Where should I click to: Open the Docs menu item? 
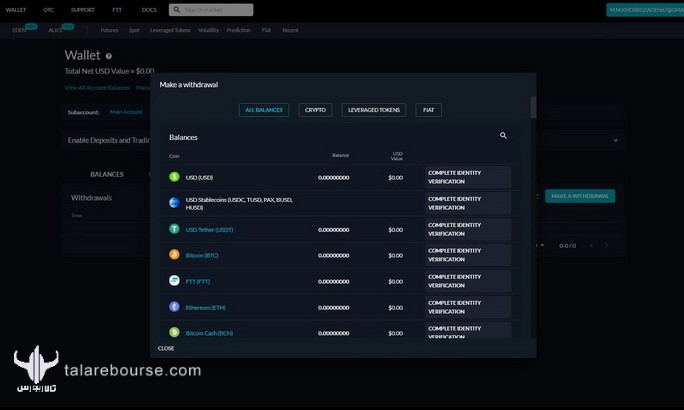click(149, 10)
